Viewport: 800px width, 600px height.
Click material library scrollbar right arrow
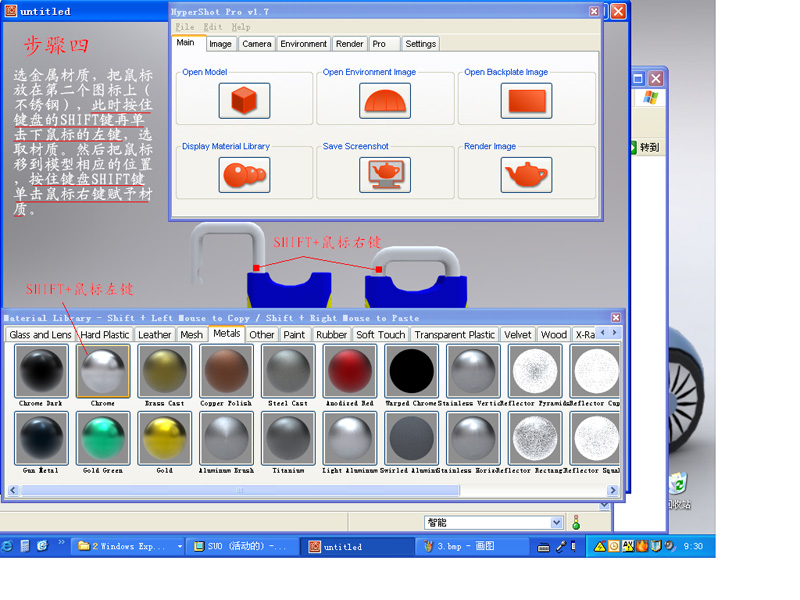click(x=613, y=490)
